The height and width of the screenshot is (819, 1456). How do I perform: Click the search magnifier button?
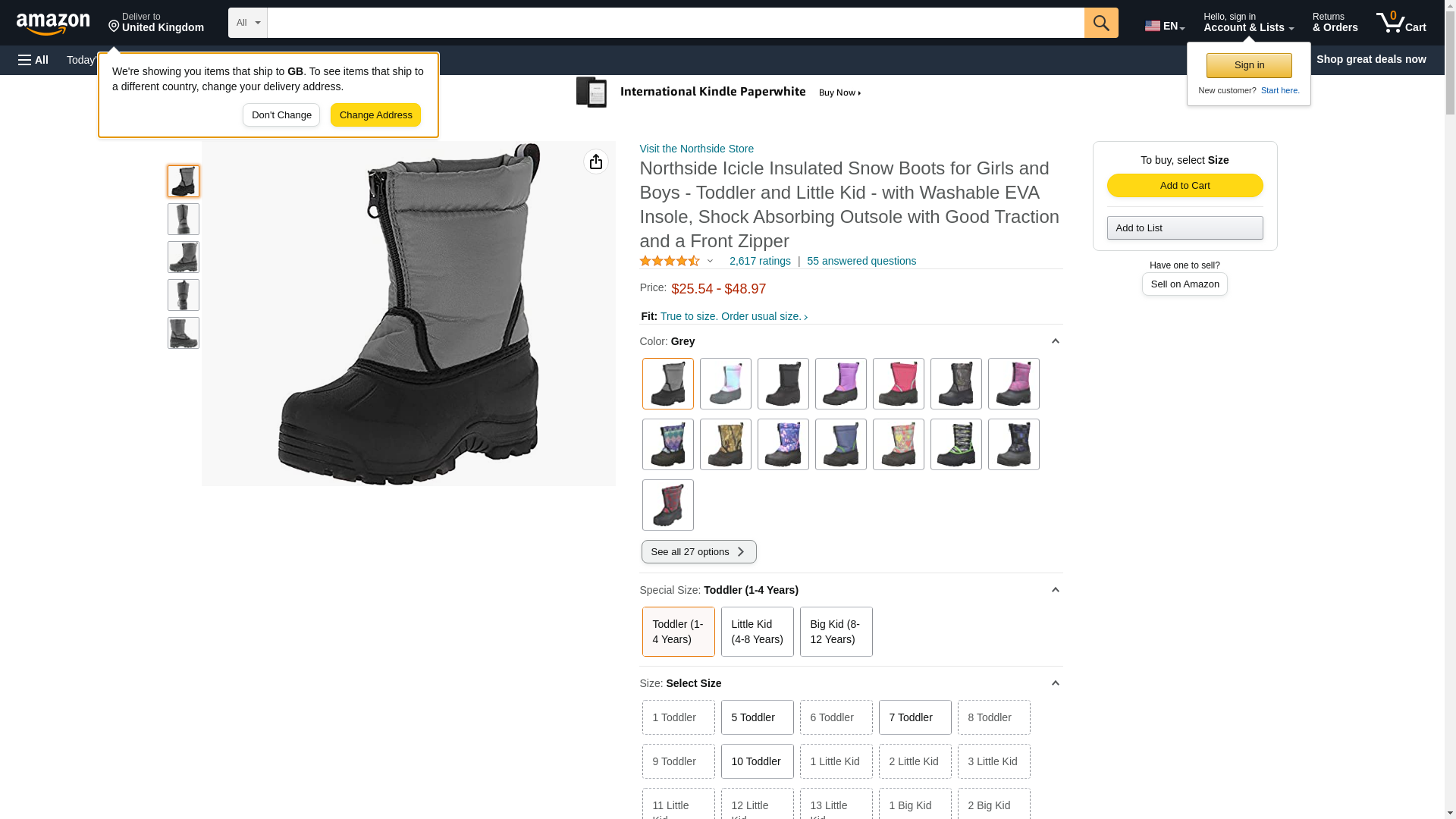tap(1100, 23)
